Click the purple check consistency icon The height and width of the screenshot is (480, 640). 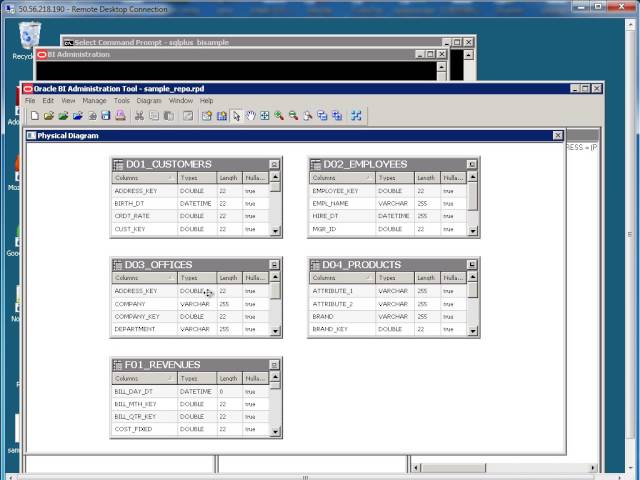point(120,116)
